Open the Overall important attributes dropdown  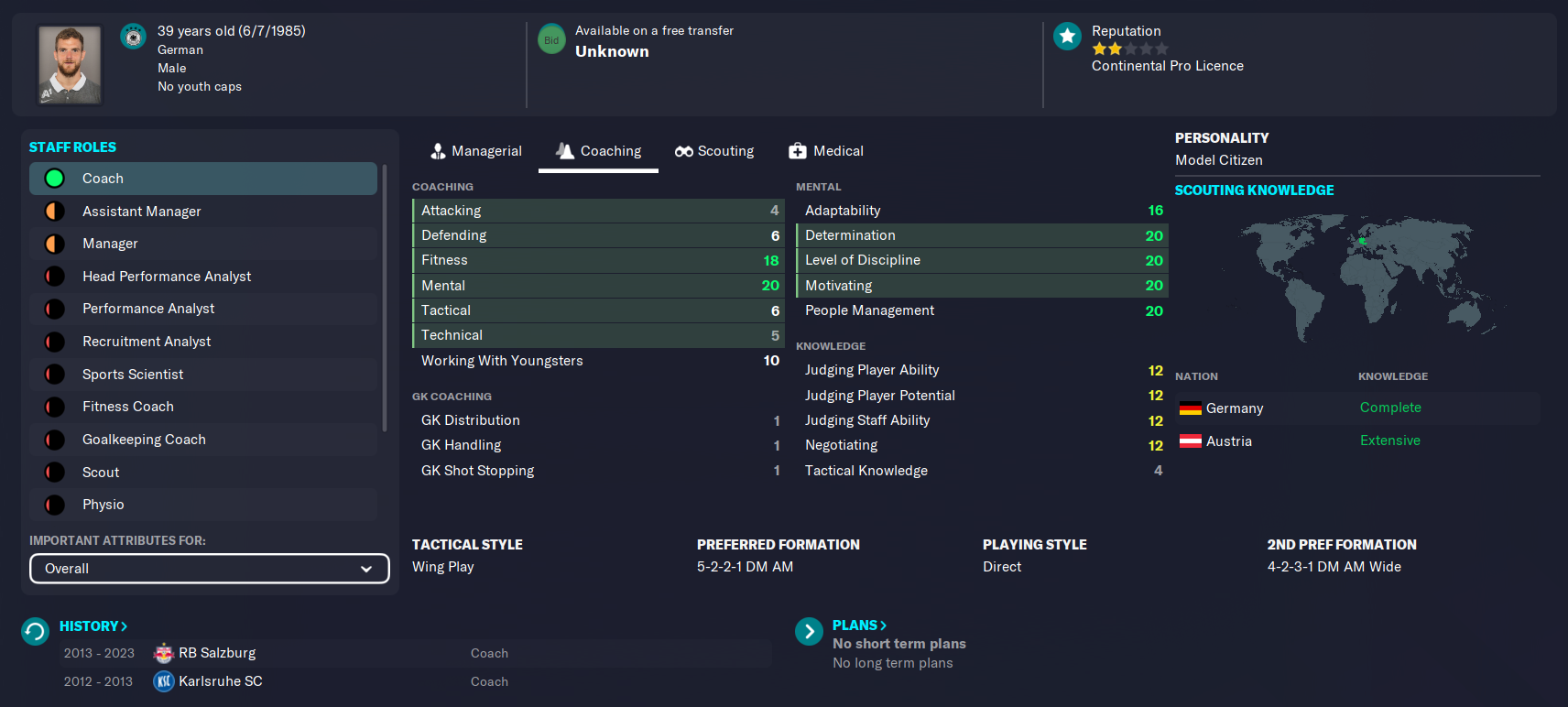pyautogui.click(x=210, y=569)
